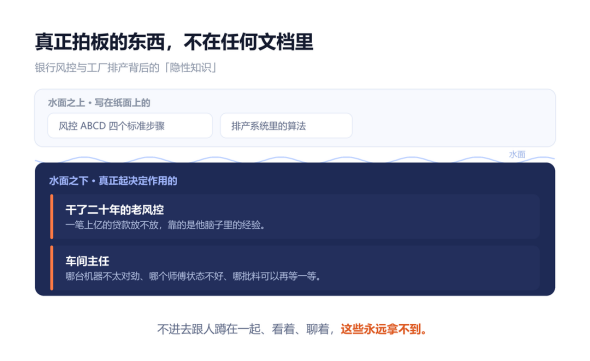Select the 排产系统里的算法 chip

[x=286, y=126]
